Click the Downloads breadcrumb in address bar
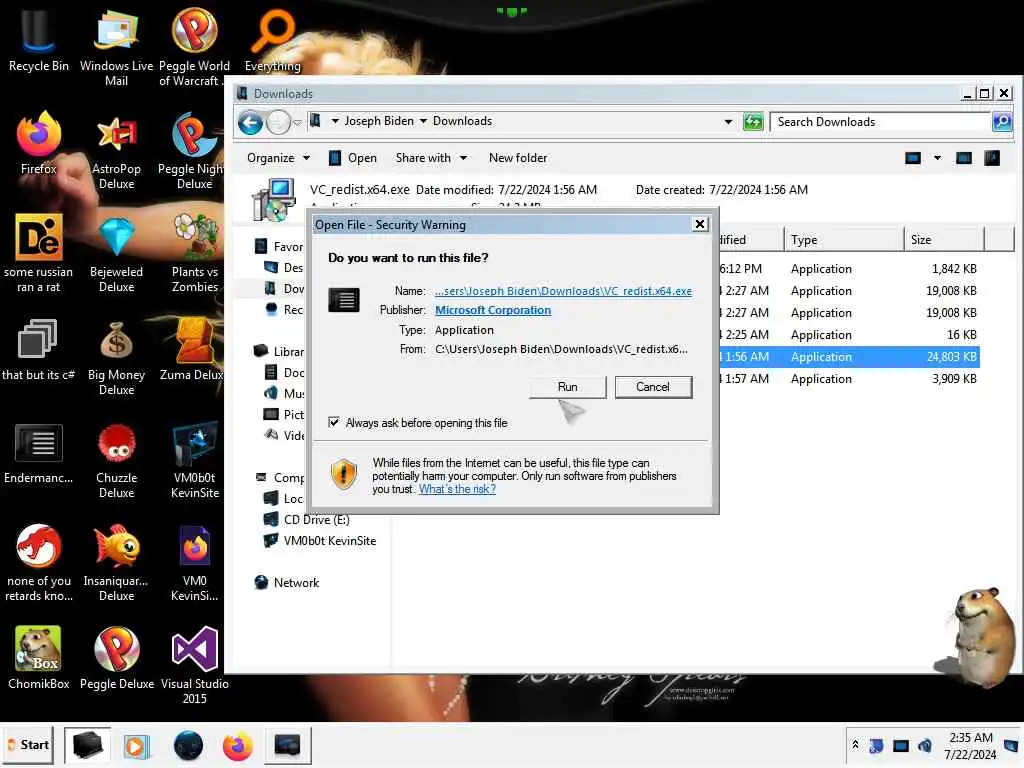Viewport: 1024px width, 768px height. point(462,121)
